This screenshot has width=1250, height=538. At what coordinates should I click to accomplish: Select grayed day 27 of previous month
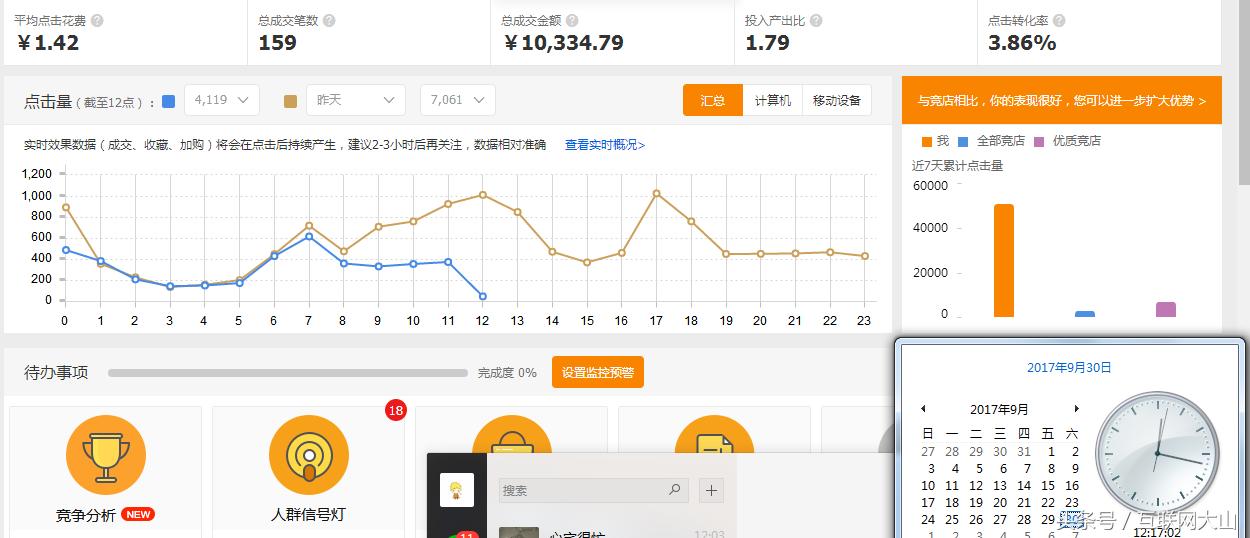click(x=928, y=451)
